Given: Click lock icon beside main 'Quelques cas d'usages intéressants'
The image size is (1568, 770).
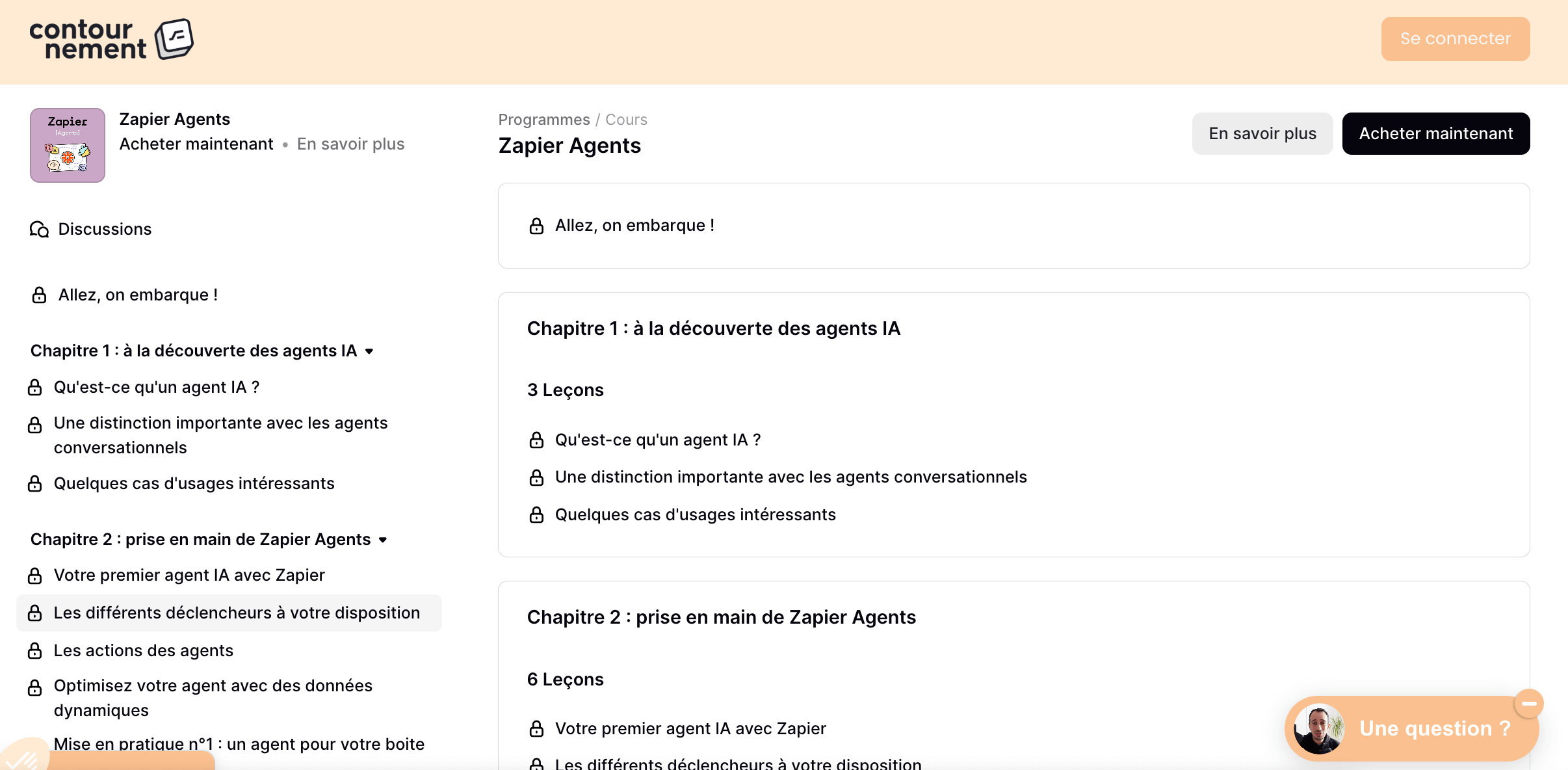Looking at the screenshot, I should [536, 515].
